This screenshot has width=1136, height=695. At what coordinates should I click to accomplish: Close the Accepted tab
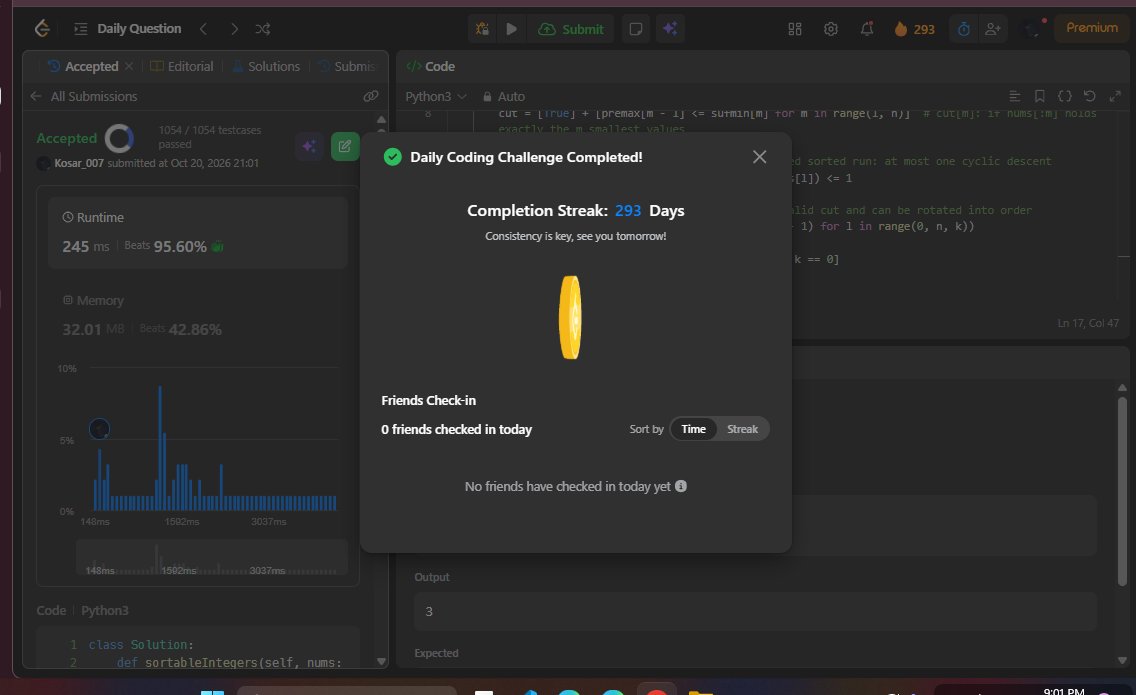pos(129,66)
